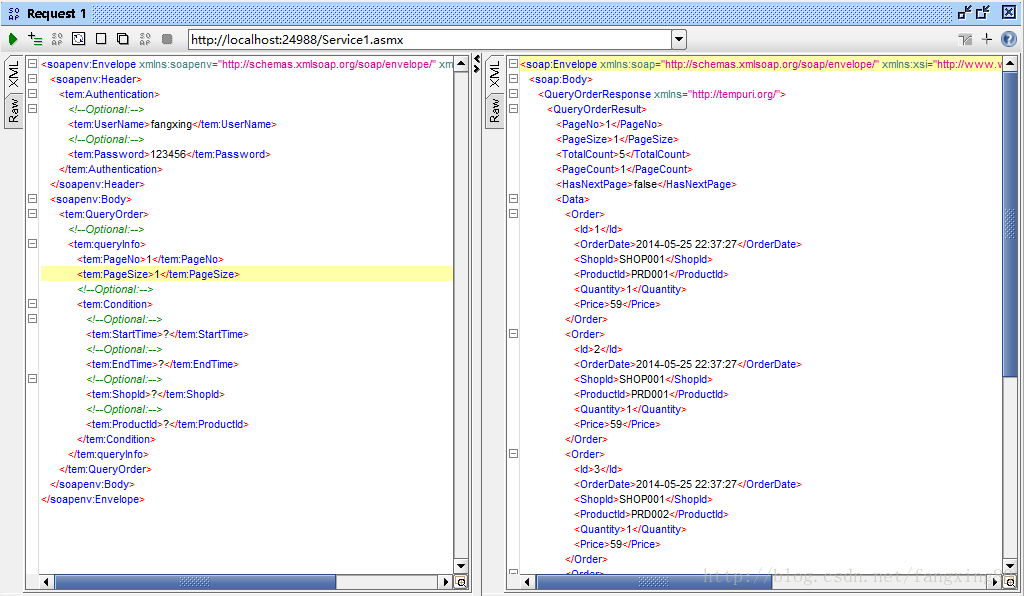Collapse the tem:Condition node
Viewport: 1024px width, 596px height.
(32, 304)
